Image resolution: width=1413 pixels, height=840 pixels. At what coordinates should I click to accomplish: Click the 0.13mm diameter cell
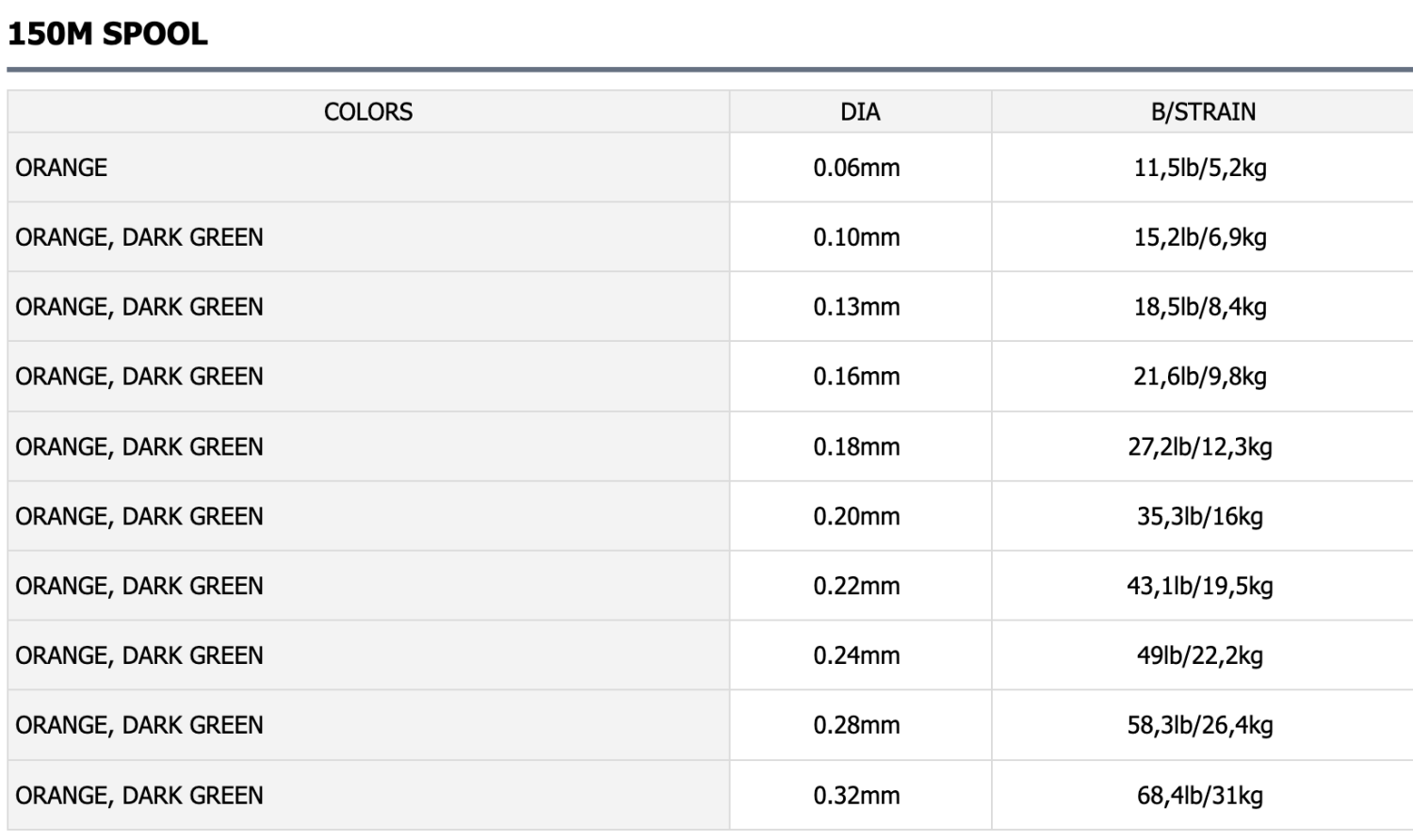pos(856,307)
